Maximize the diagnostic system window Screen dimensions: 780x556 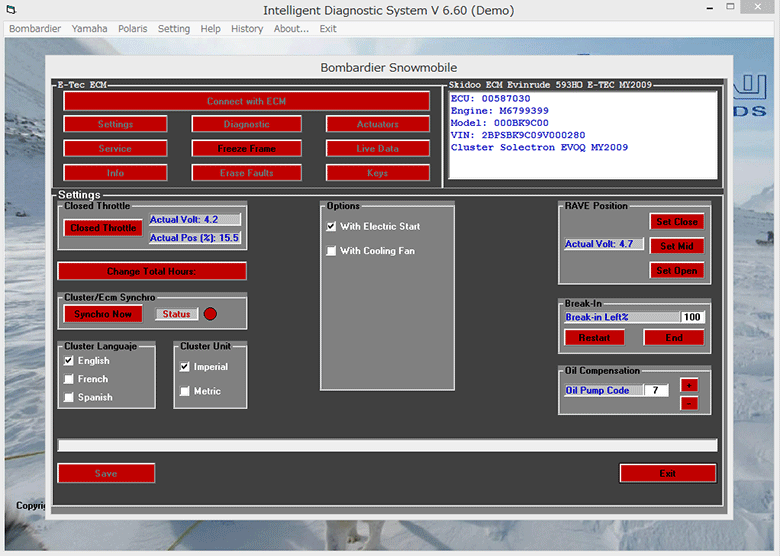pyautogui.click(x=730, y=7)
